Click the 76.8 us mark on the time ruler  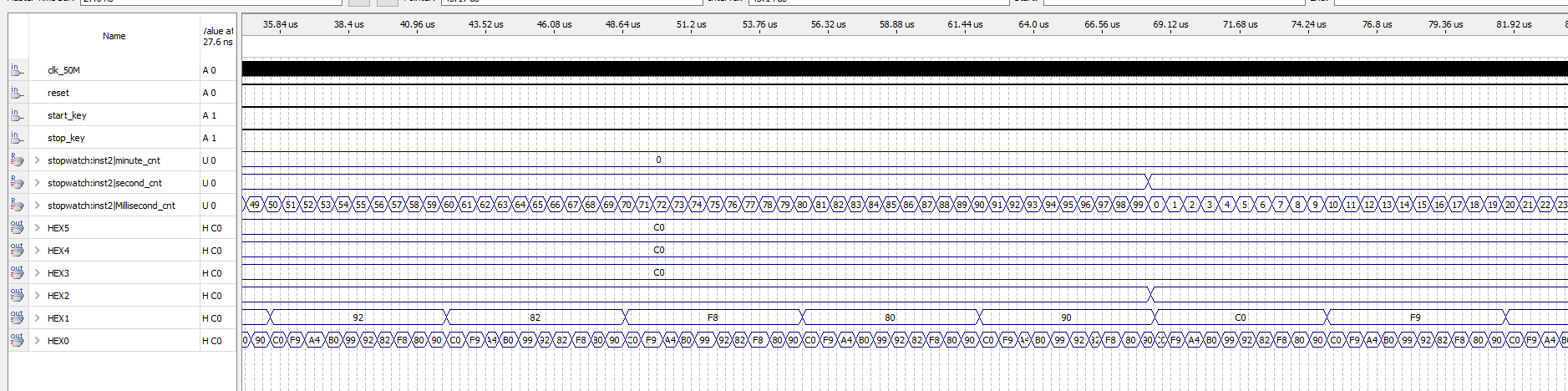point(1377,25)
